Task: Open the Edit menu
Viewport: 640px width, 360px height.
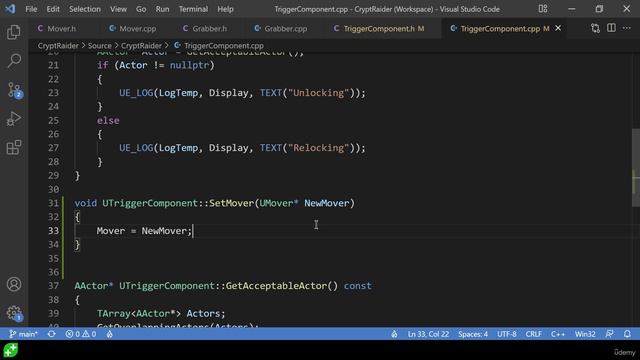Action: pyautogui.click(x=53, y=9)
